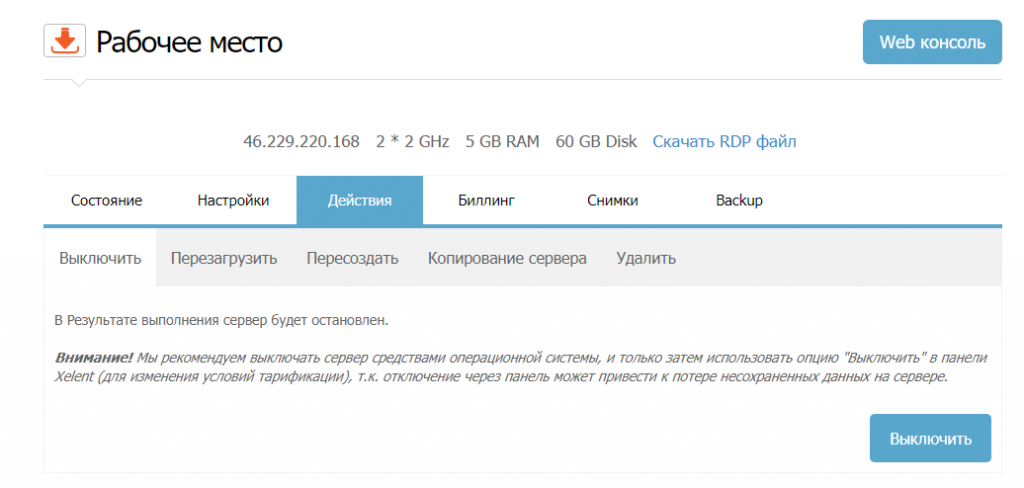Select the Действия tab
This screenshot has width=1024, height=488.
pos(360,200)
